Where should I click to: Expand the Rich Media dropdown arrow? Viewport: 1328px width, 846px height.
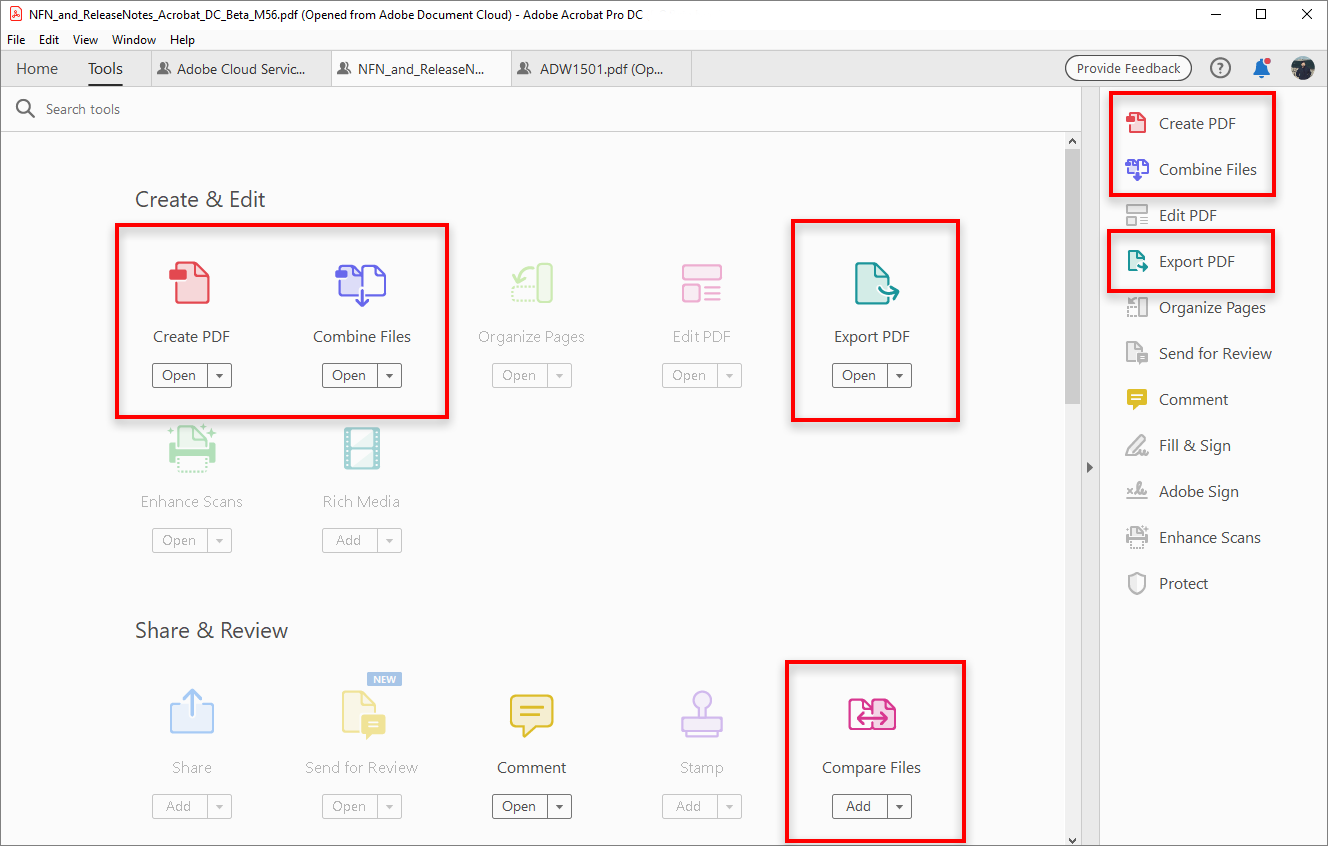pos(390,540)
